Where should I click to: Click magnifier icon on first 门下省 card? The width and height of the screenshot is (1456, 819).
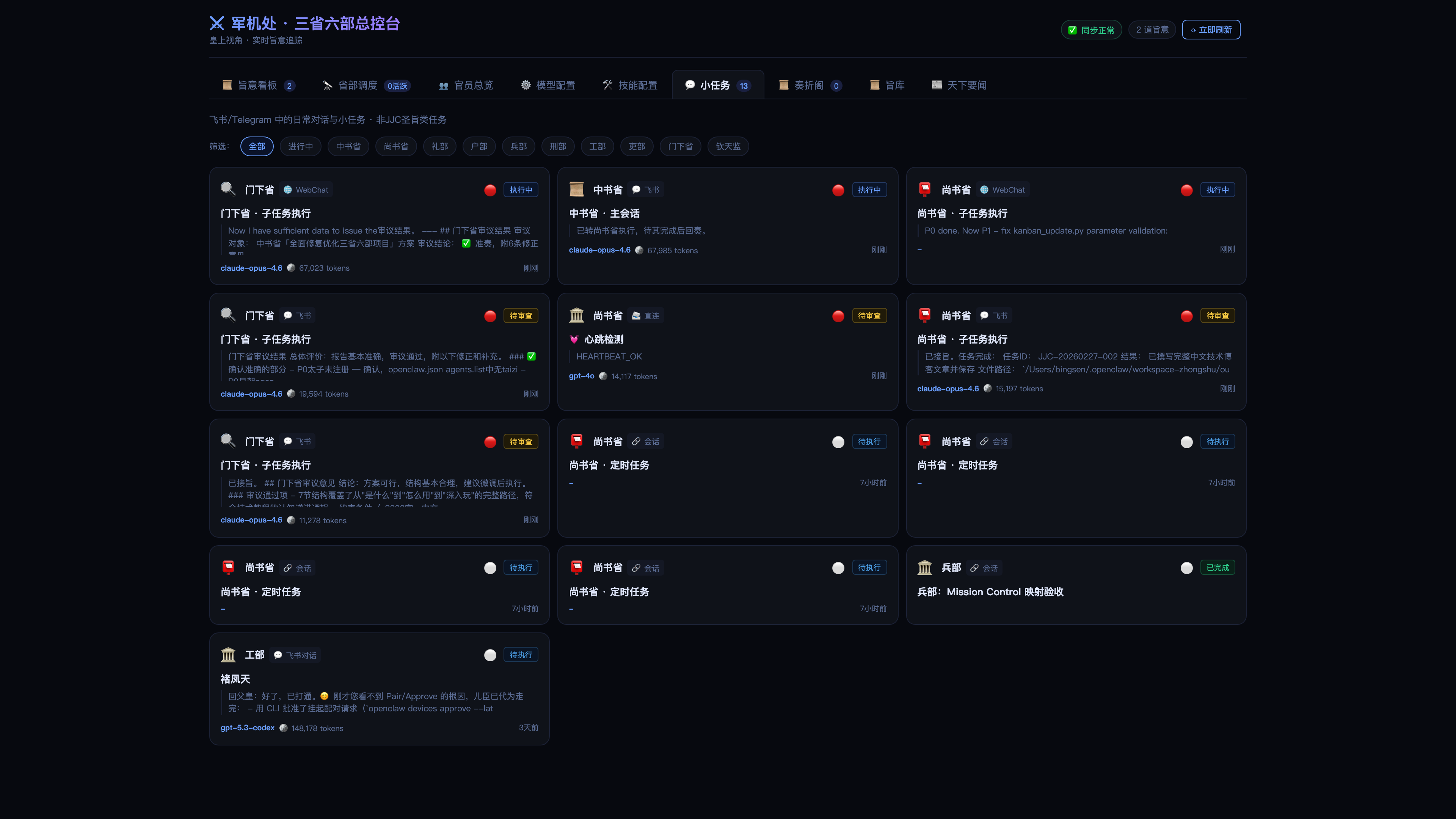coord(228,189)
